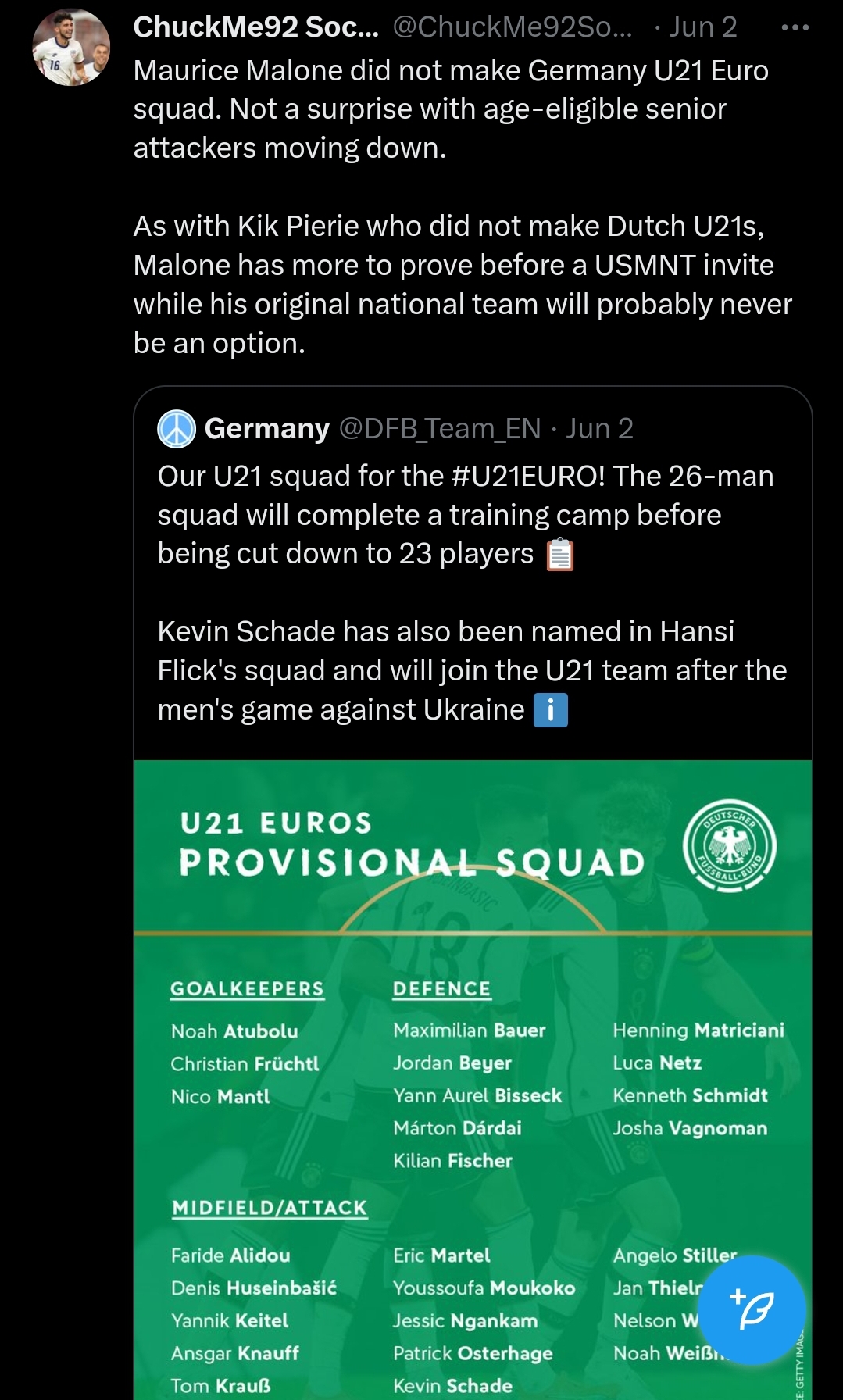Click the Germany display name in quote
The height and width of the screenshot is (1400, 843).
266,429
